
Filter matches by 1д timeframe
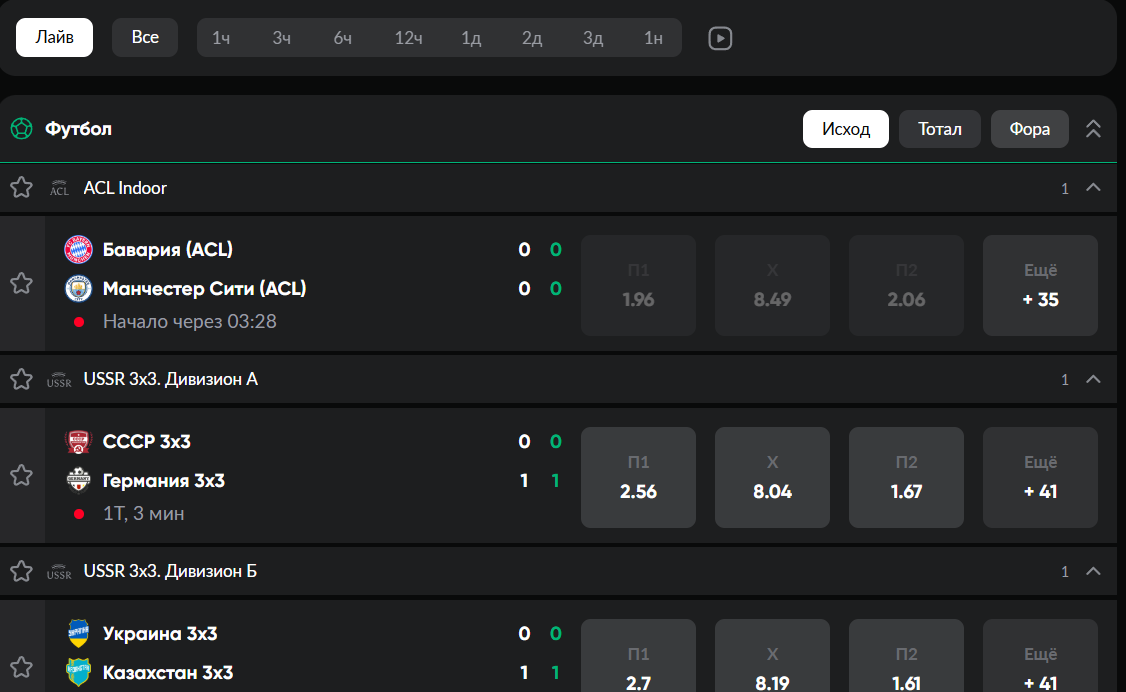471,38
